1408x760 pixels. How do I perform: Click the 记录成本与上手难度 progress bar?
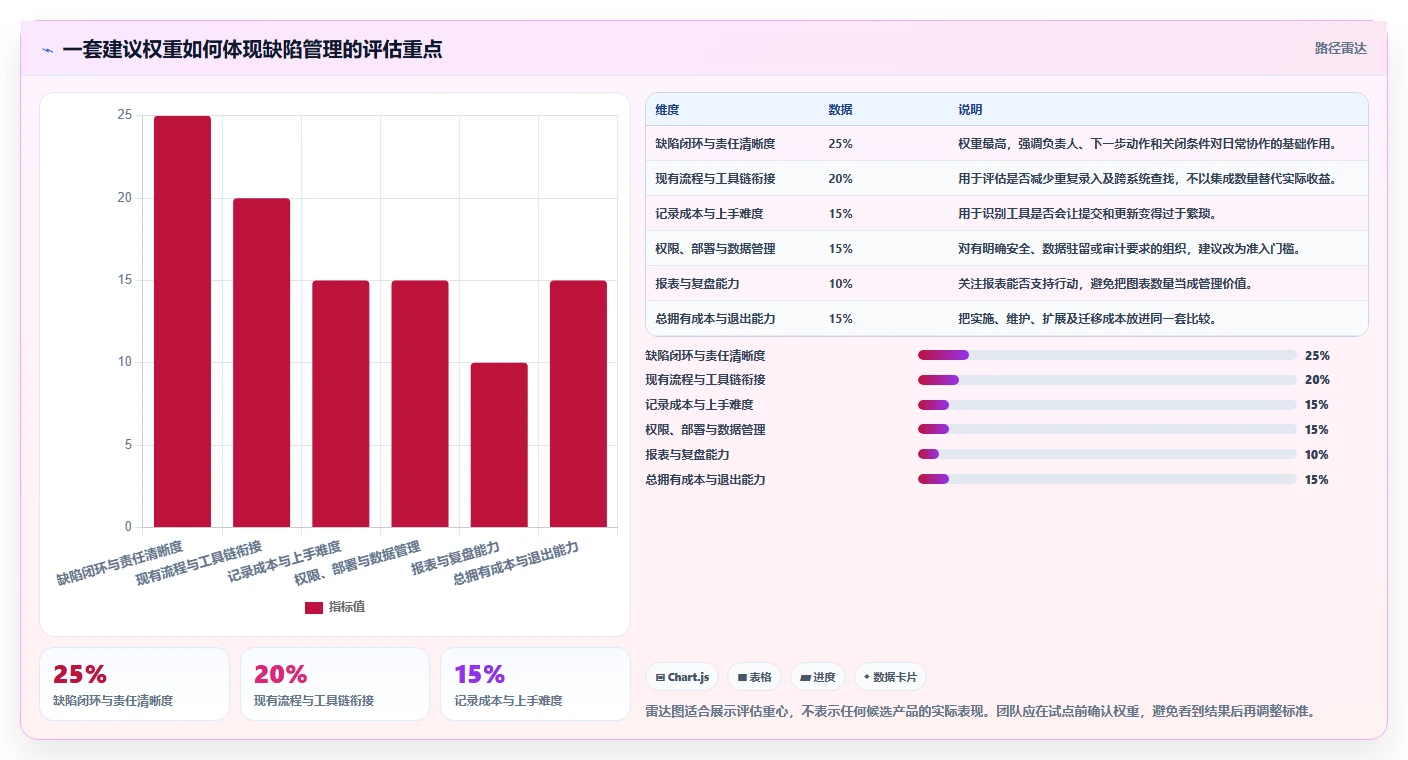tap(1107, 405)
